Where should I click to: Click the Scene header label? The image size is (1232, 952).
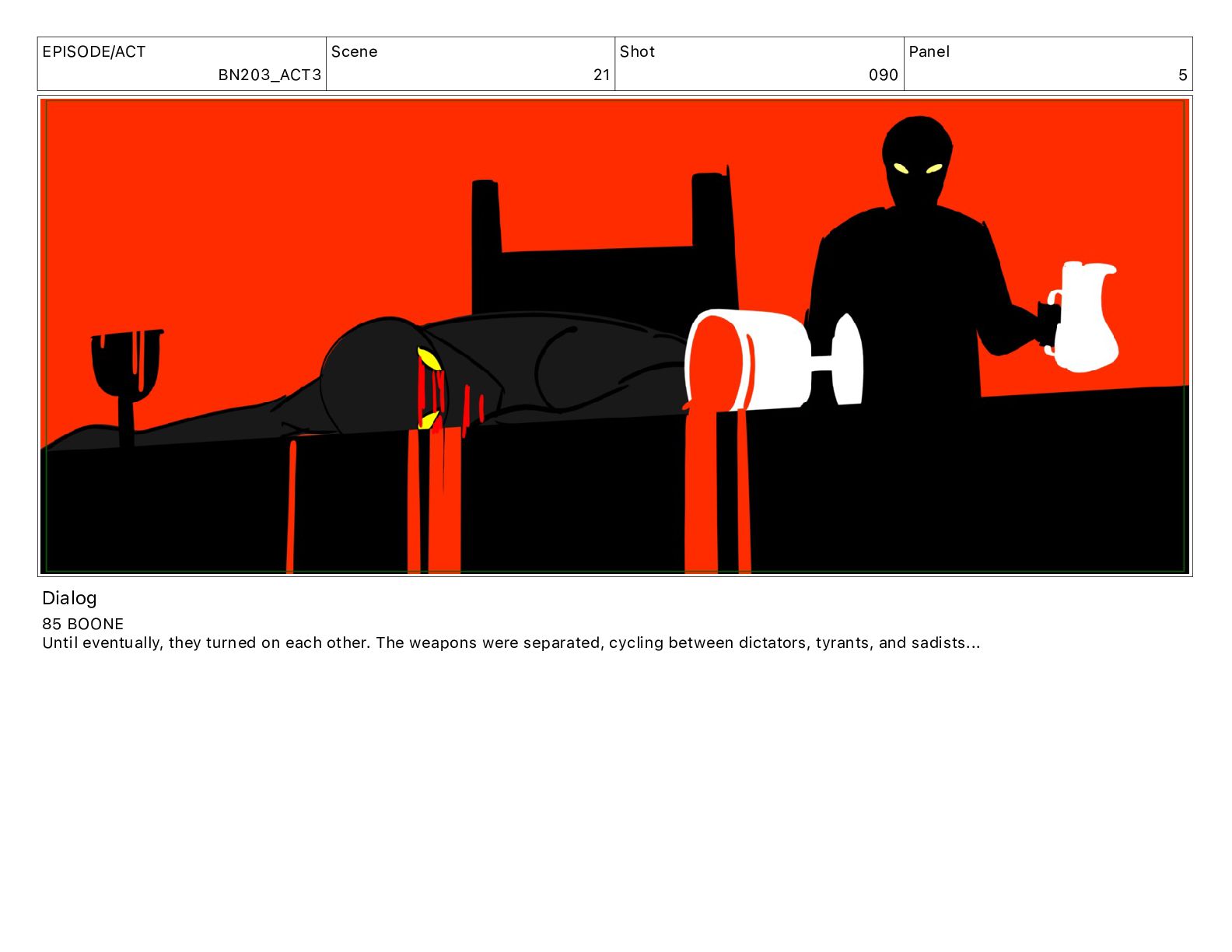[x=355, y=52]
